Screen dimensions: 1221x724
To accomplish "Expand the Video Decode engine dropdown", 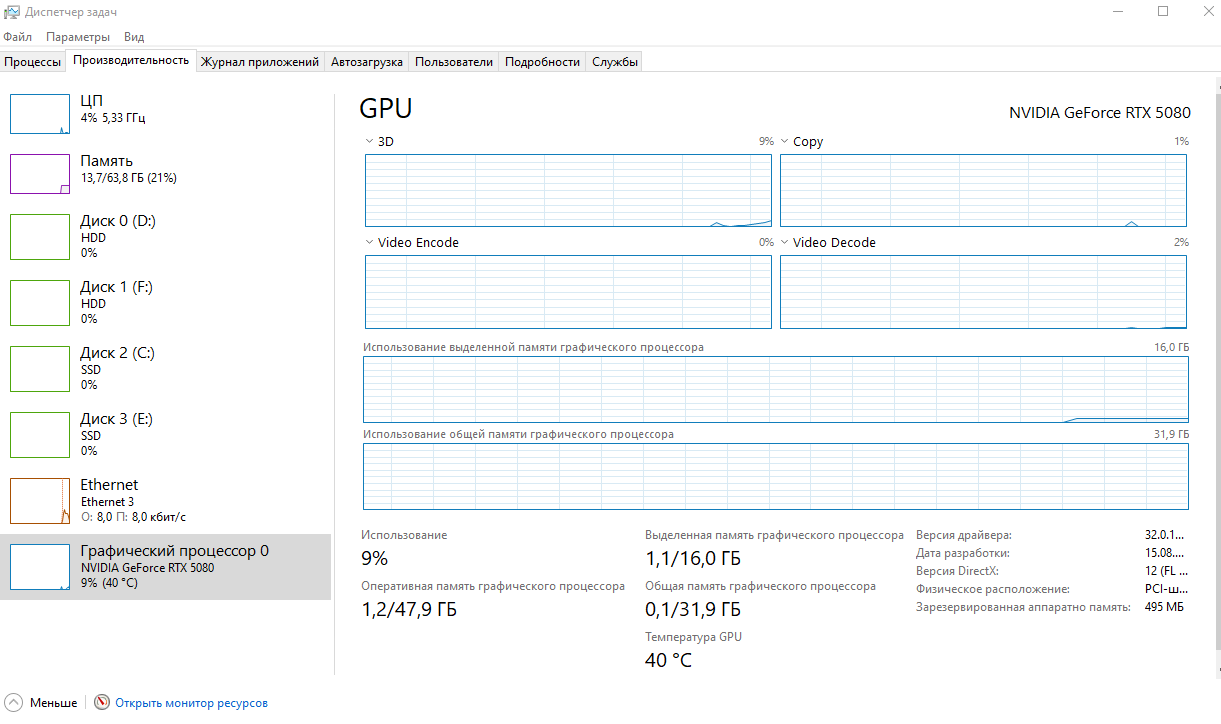I will [785, 243].
